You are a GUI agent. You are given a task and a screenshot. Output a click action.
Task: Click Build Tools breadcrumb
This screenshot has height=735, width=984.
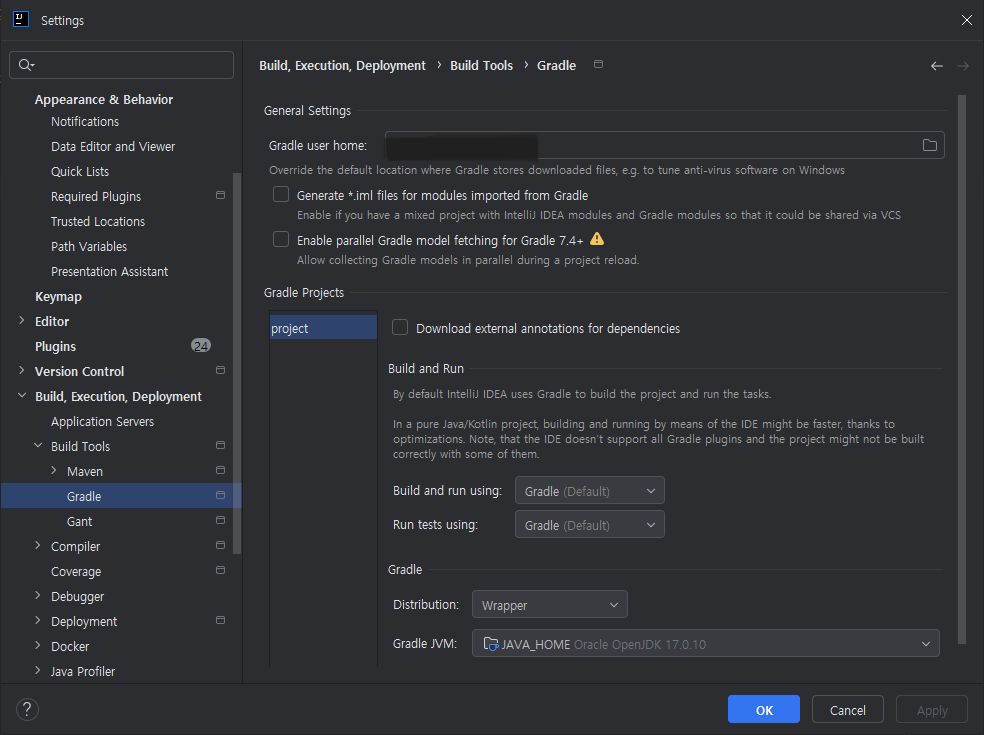pyautogui.click(x=481, y=65)
